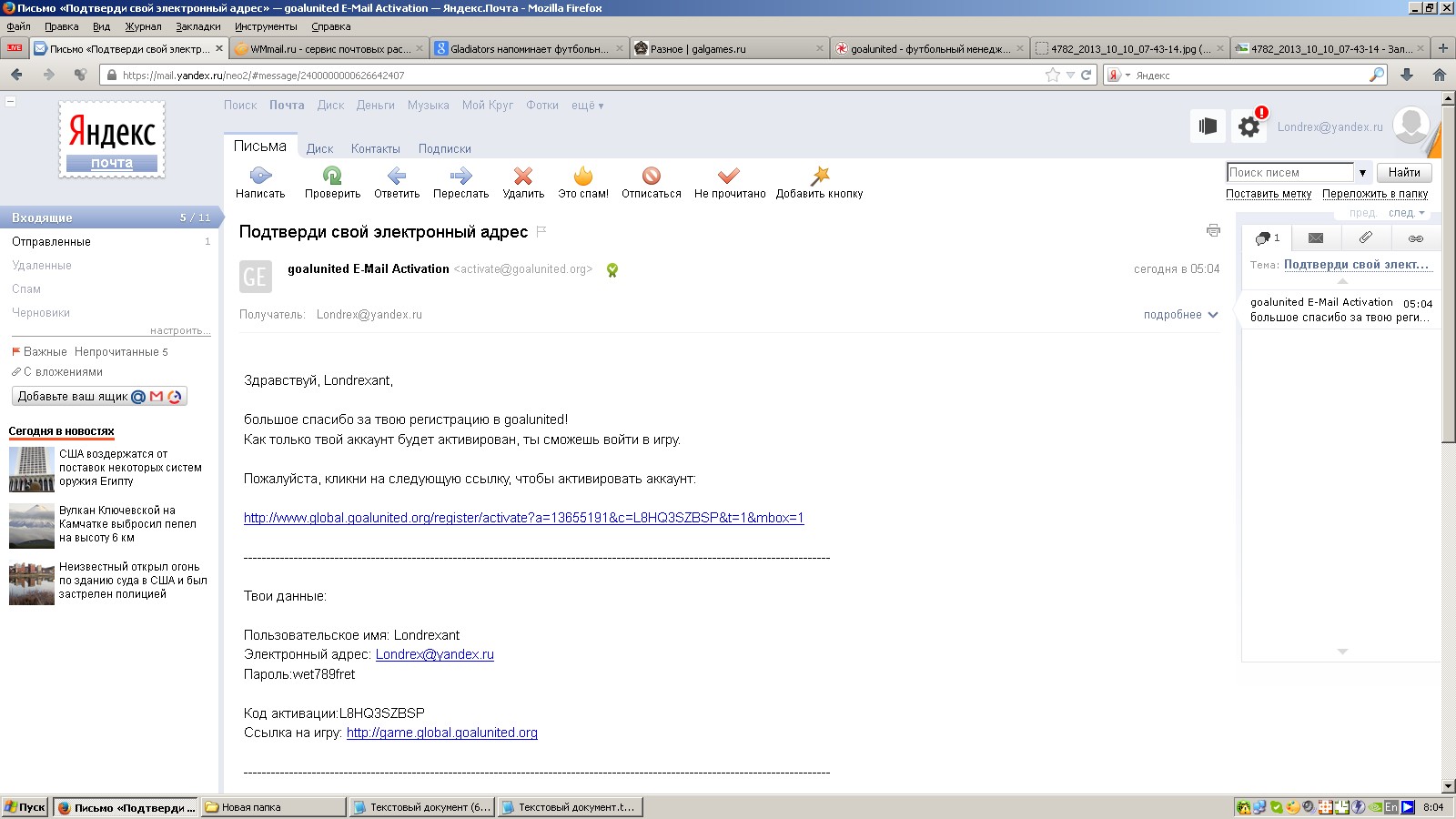Image resolution: width=1456 pixels, height=819 pixels.
Task: Click the green verified sender badge
Action: tap(612, 269)
